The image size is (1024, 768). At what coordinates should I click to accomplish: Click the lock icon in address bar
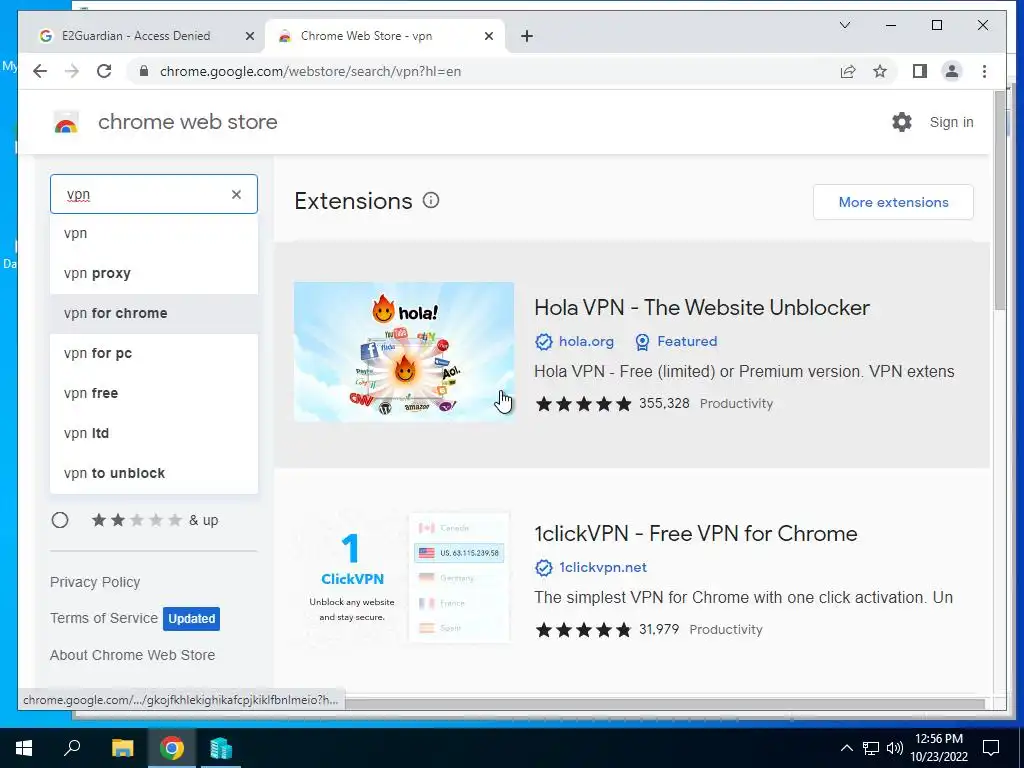tap(145, 71)
